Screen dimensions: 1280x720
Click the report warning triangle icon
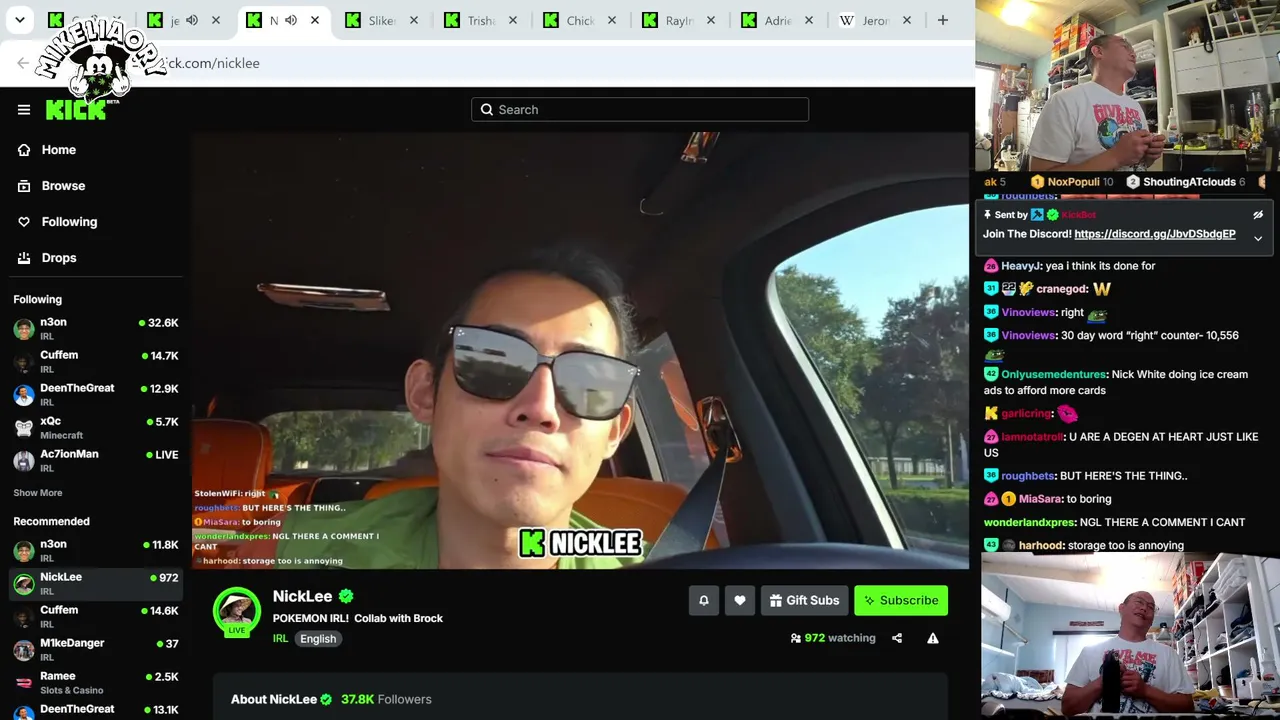[933, 638]
